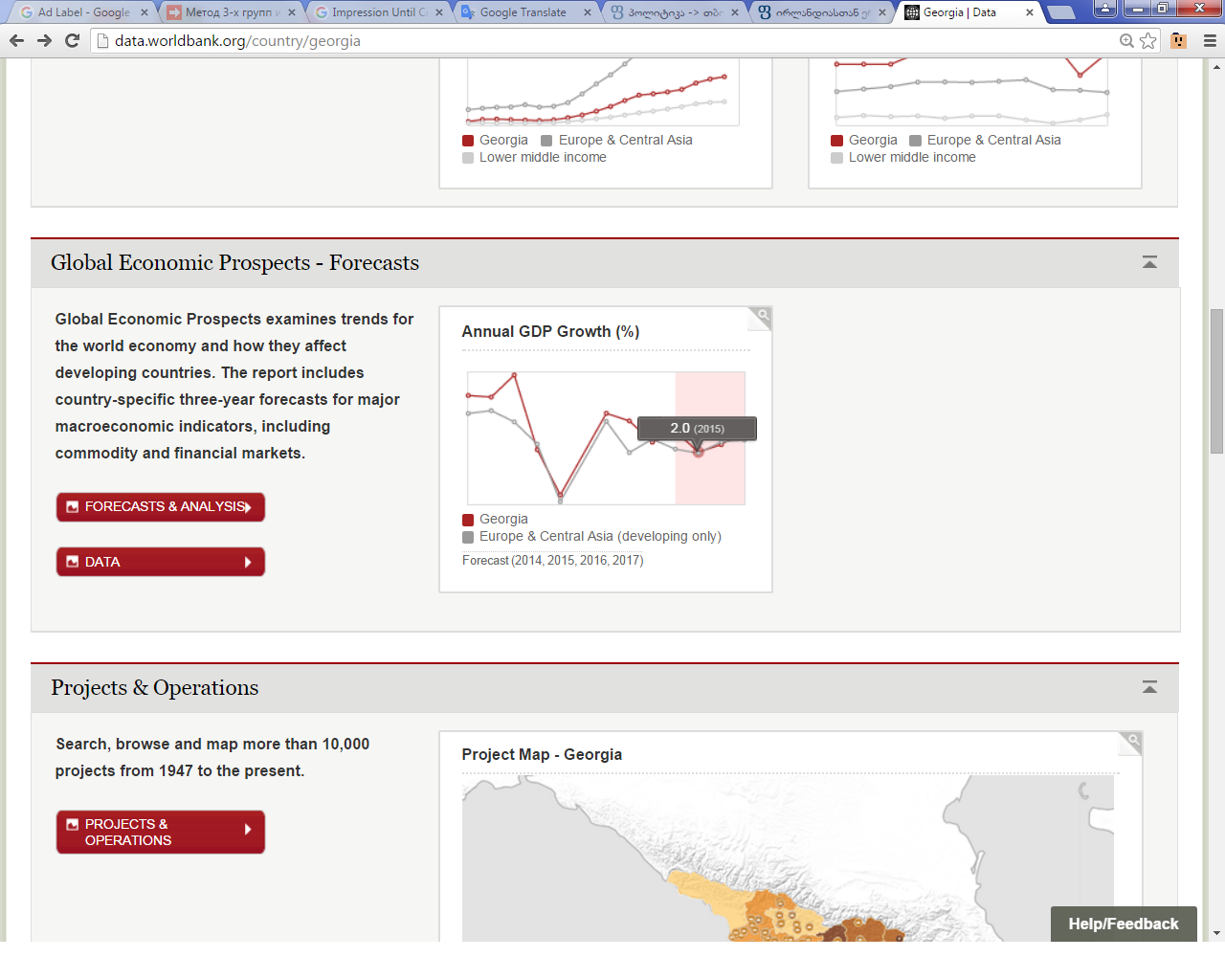Open the Help/Feedback panel
The image size is (1225, 980).
click(1124, 924)
